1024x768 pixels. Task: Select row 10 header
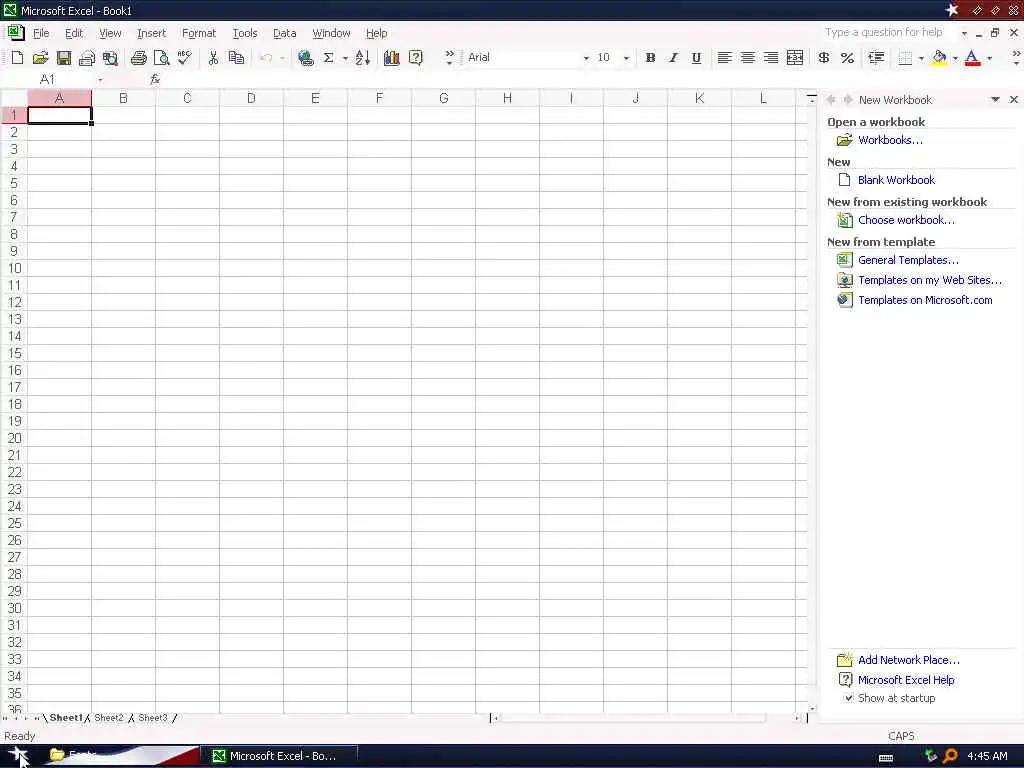14,268
